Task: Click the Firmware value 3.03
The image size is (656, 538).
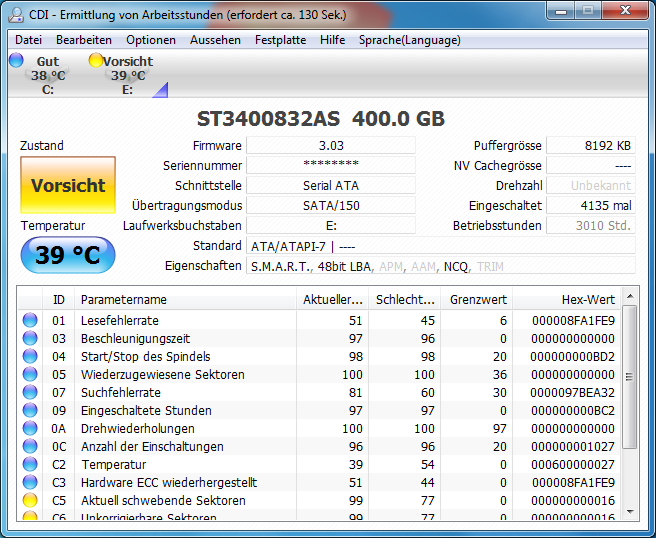Action: coord(331,146)
